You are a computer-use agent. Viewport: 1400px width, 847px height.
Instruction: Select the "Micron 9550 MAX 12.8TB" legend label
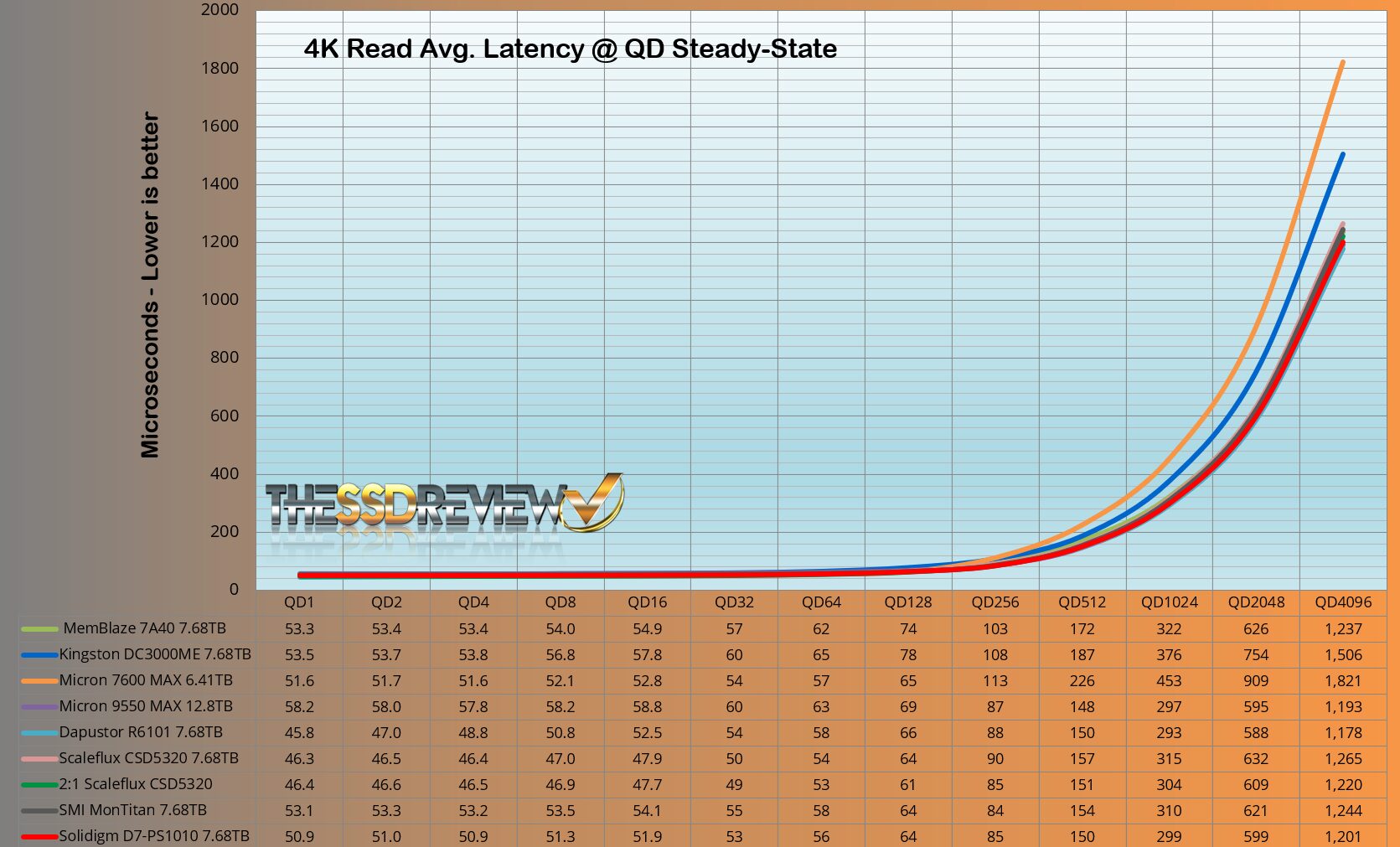point(146,706)
